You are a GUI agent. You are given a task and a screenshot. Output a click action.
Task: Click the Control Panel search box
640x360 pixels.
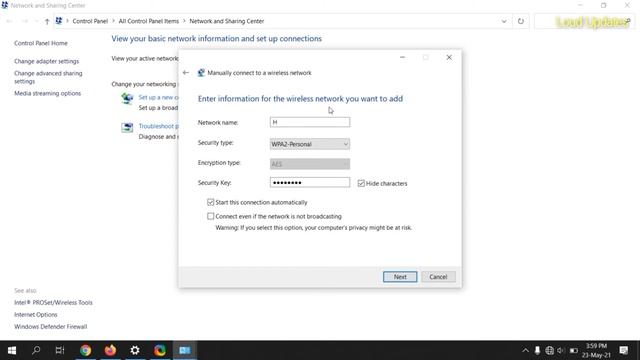coord(584,21)
